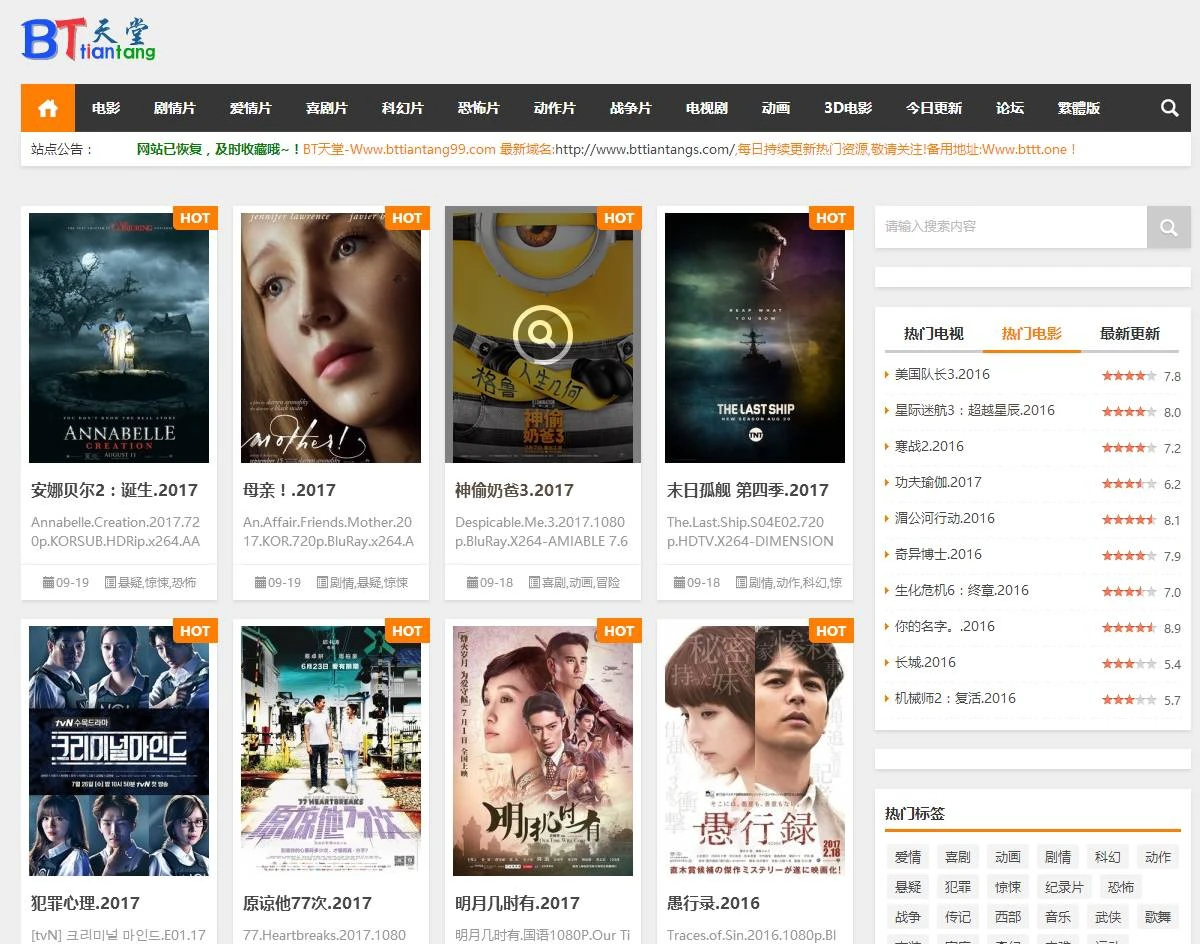Image resolution: width=1200 pixels, height=944 pixels.
Task: Select the 热门电影 tab
Action: point(1032,333)
